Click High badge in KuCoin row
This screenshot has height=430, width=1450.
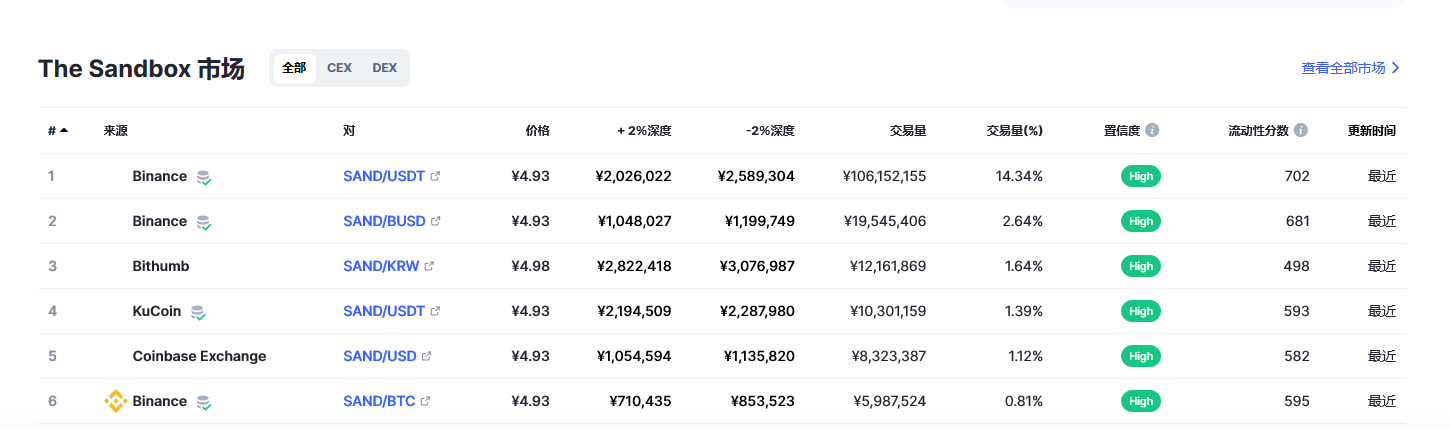(1141, 311)
